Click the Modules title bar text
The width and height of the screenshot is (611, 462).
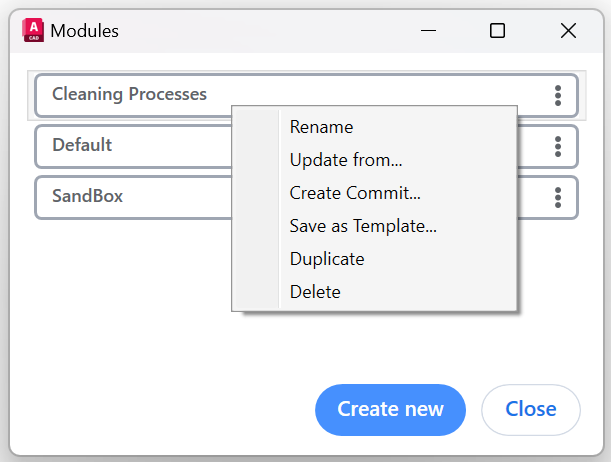click(85, 31)
